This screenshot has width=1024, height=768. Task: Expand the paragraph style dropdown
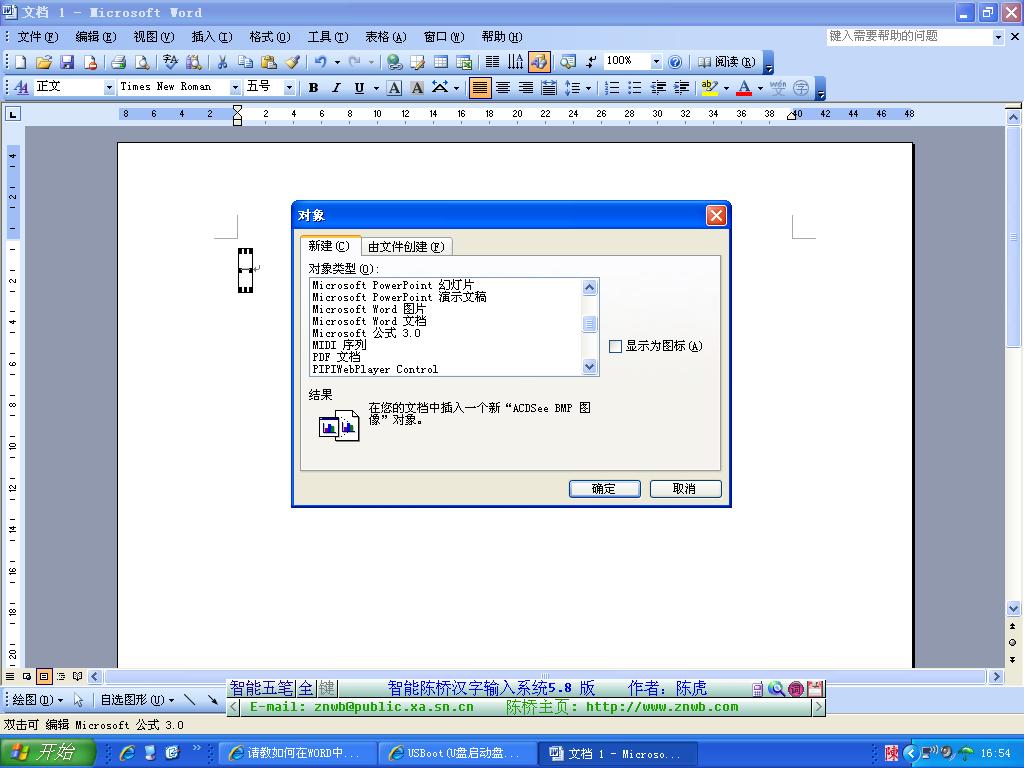click(109, 88)
